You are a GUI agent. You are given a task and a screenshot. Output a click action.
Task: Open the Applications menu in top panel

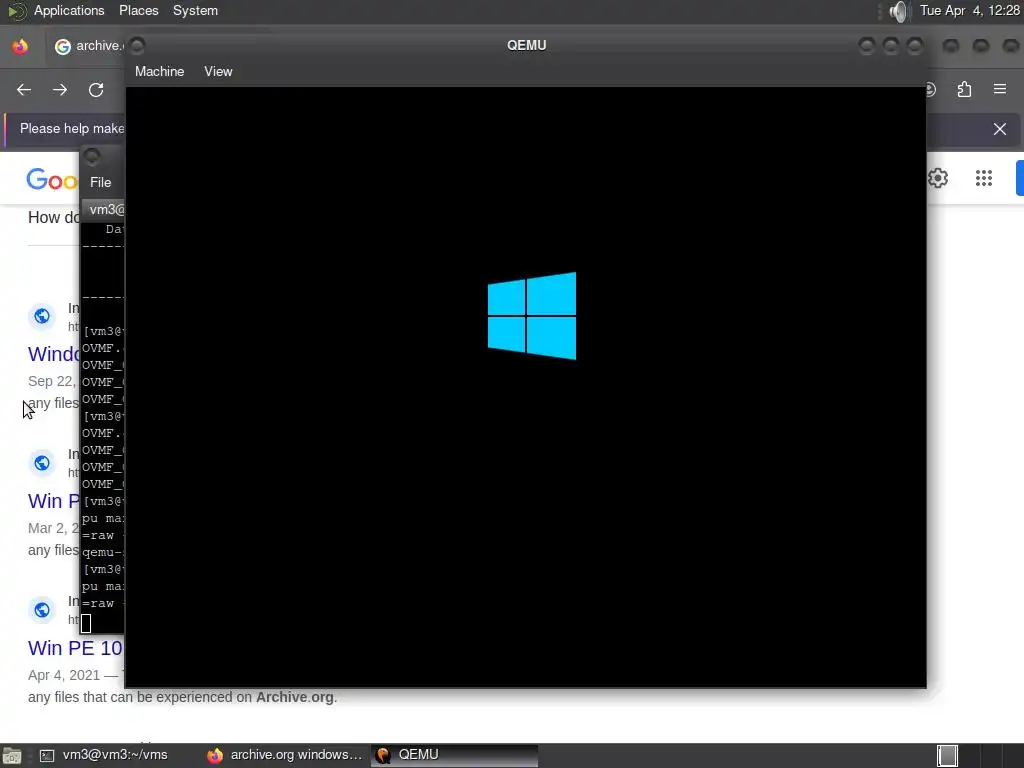69,10
